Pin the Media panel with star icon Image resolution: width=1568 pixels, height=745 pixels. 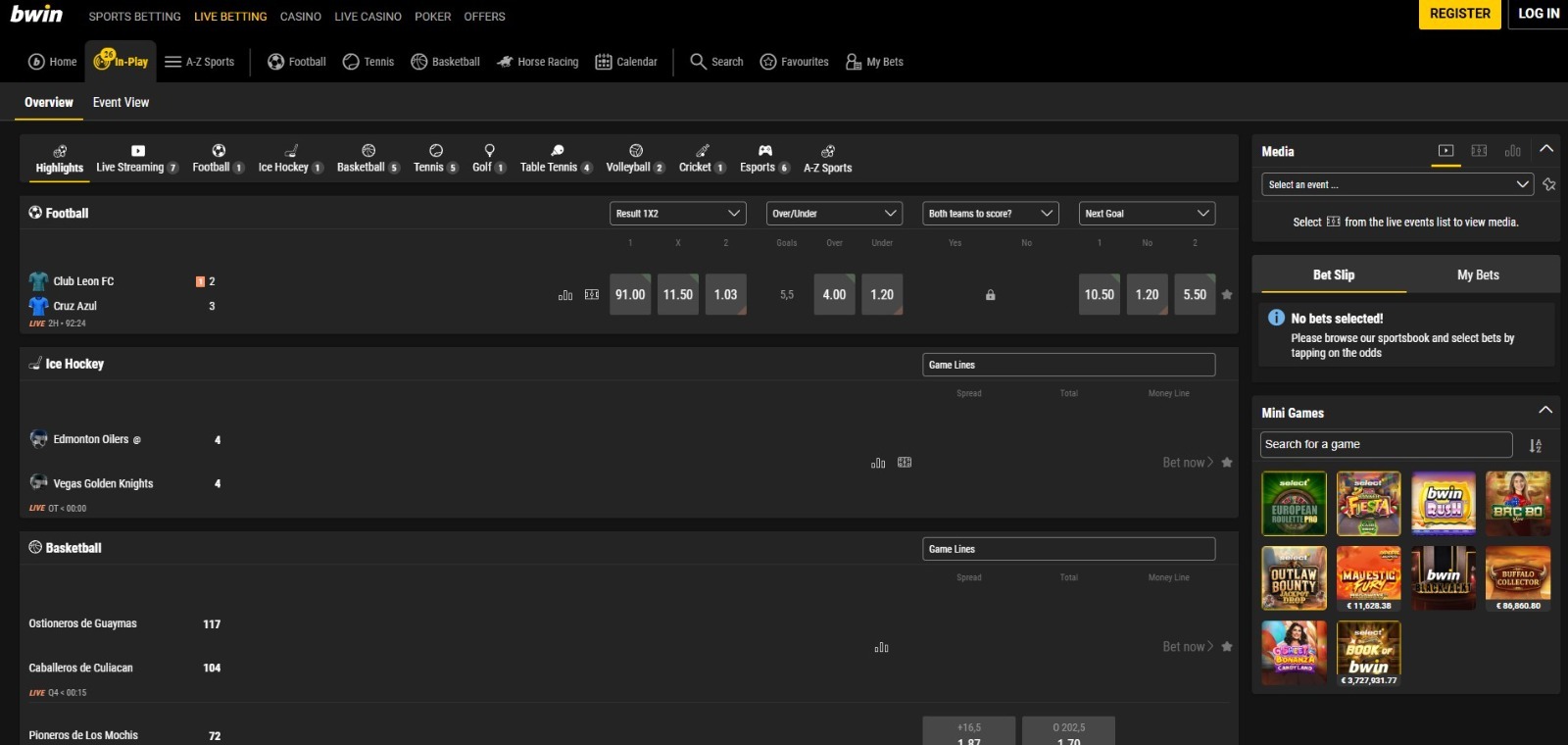(x=1548, y=184)
